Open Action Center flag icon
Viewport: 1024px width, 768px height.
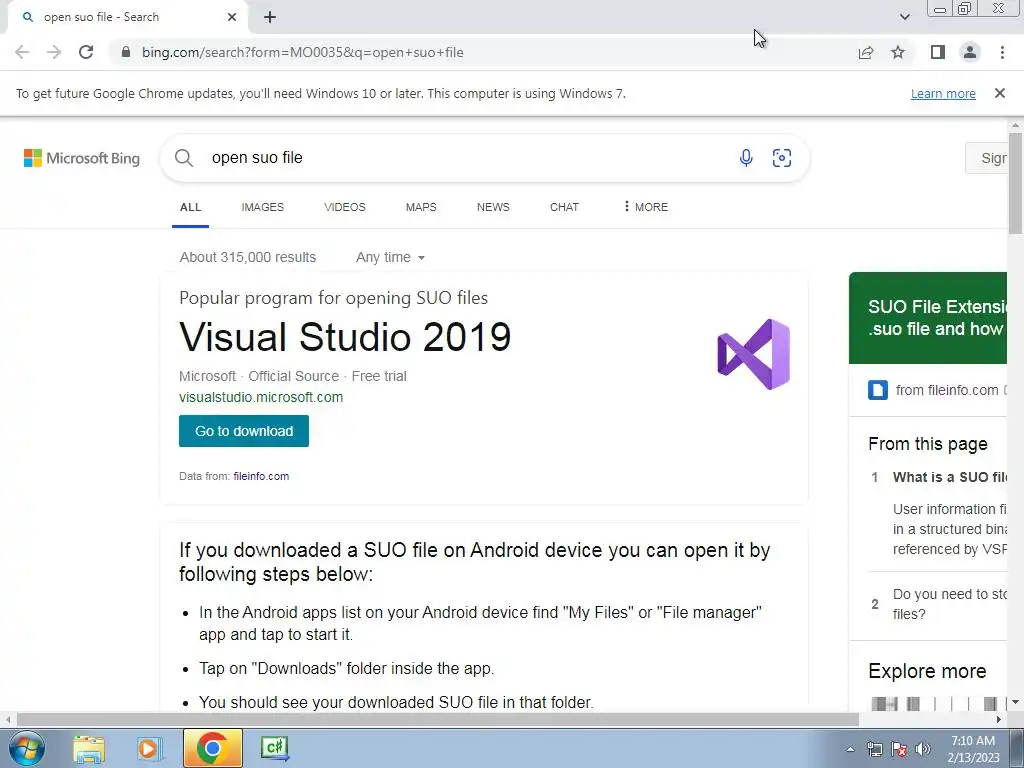[899, 750]
